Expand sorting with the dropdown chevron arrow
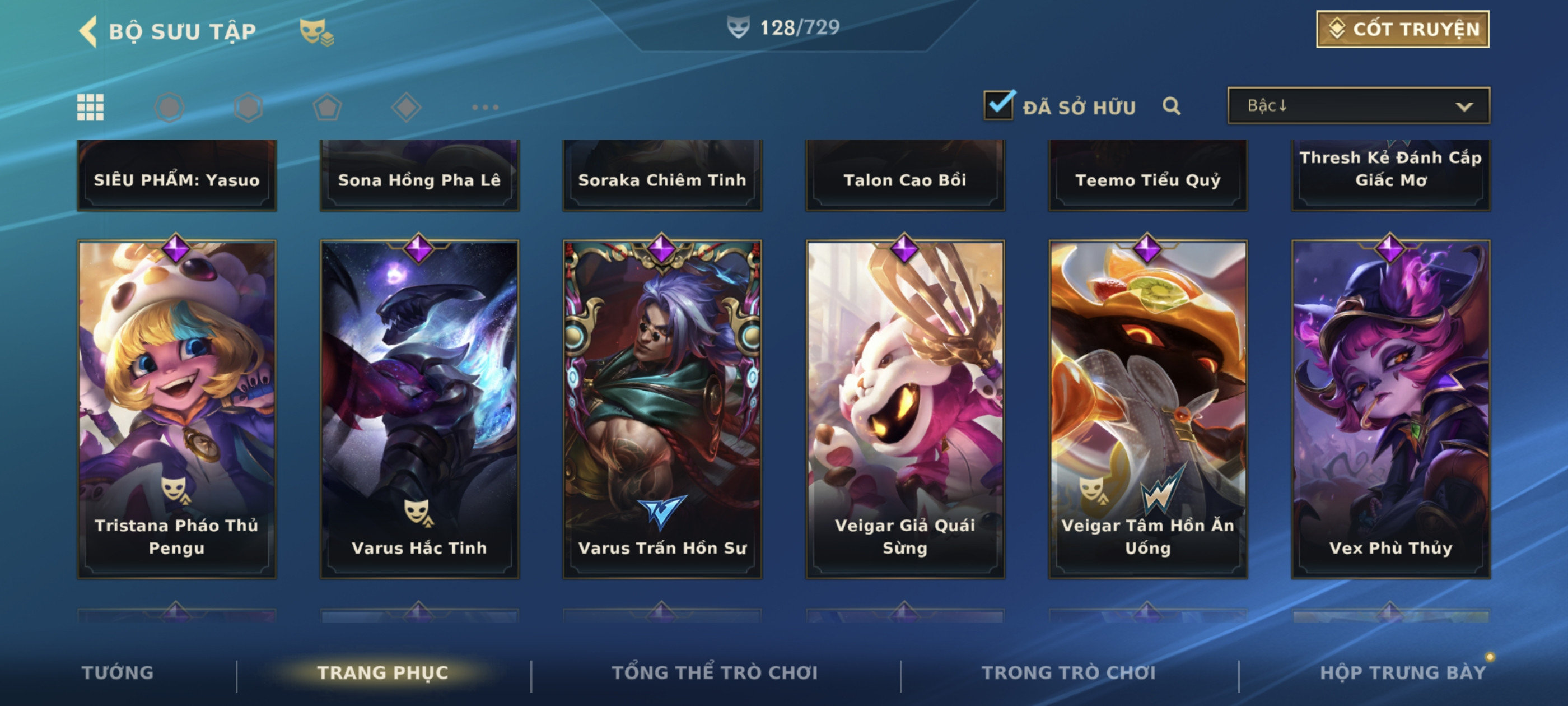1568x706 pixels. 1464,106
